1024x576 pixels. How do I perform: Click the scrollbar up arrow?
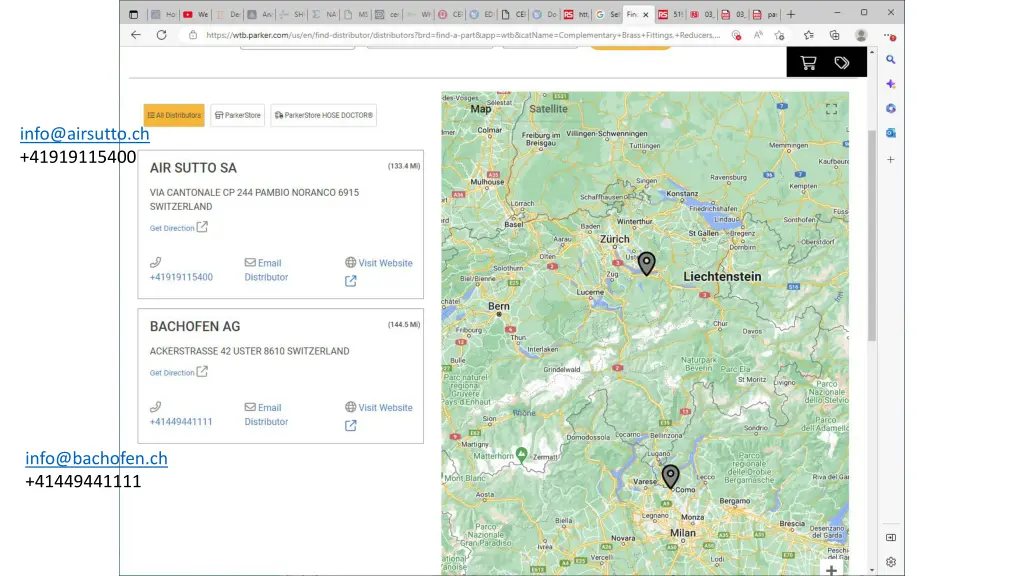click(872, 52)
